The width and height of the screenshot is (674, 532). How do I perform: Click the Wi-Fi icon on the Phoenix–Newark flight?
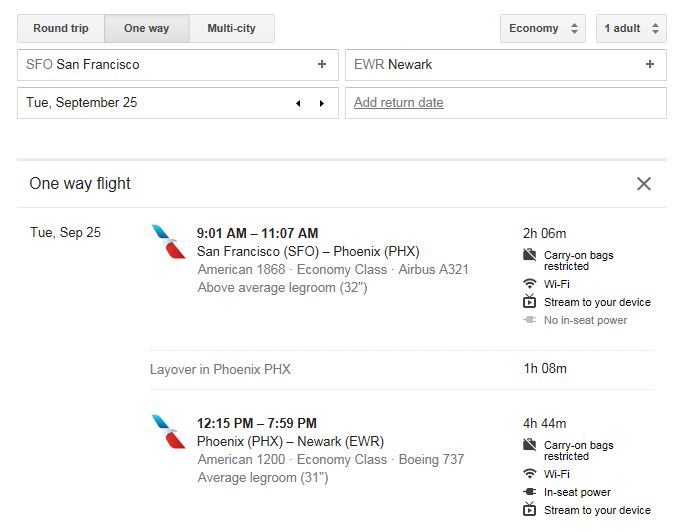pos(529,474)
